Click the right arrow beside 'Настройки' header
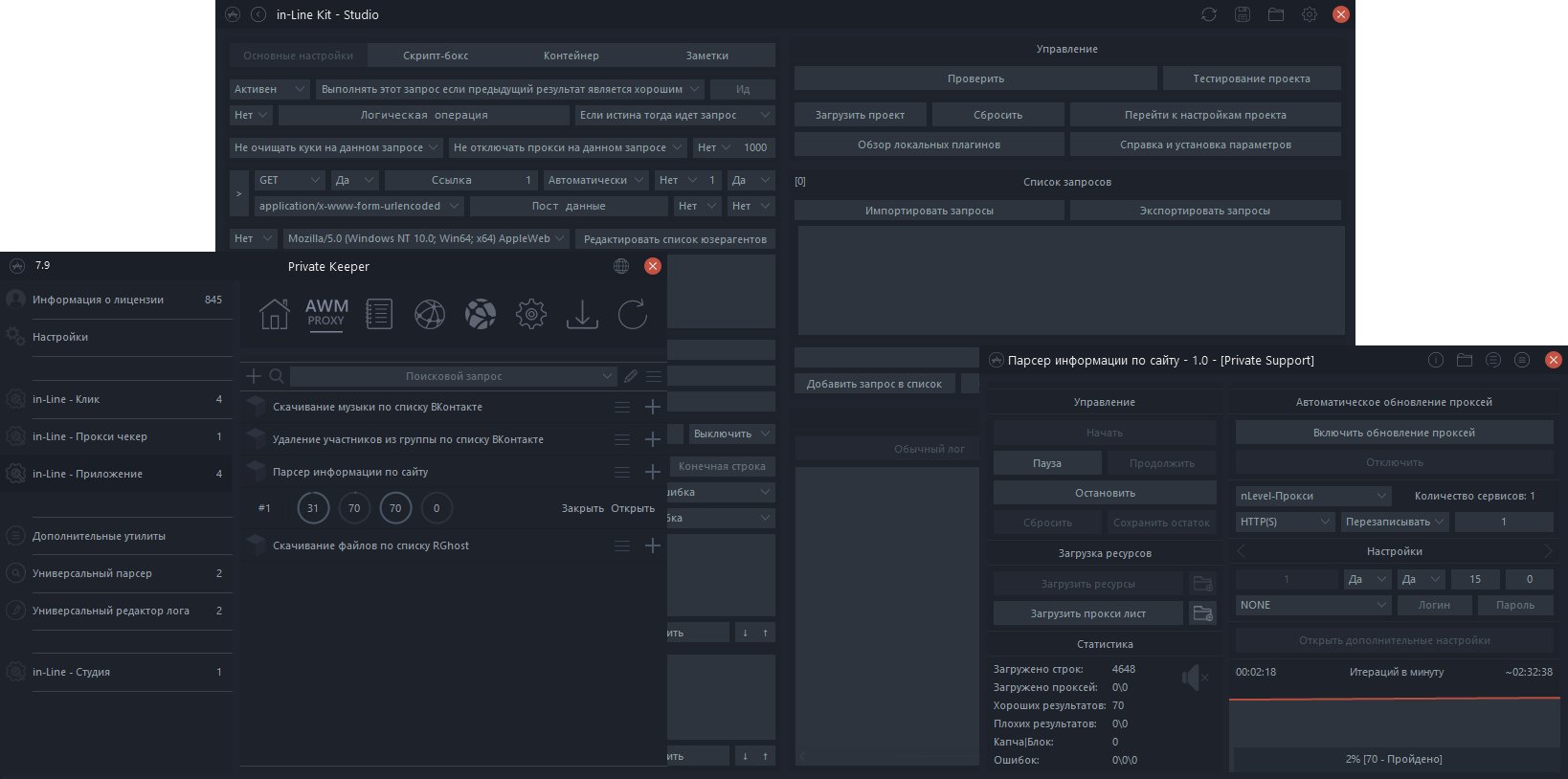This screenshot has height=779, width=1568. (1547, 551)
